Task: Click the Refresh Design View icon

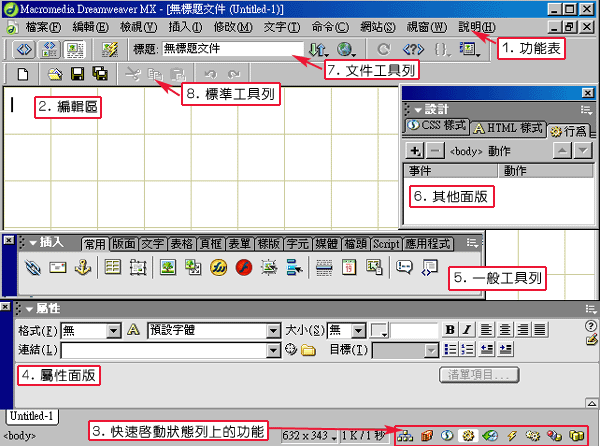Action: [384, 48]
